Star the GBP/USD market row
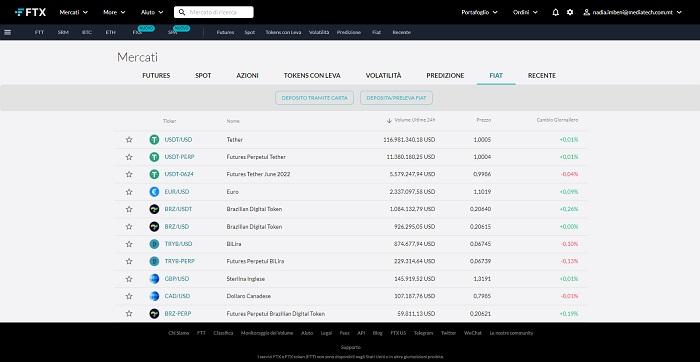The image size is (700, 362). click(x=129, y=279)
